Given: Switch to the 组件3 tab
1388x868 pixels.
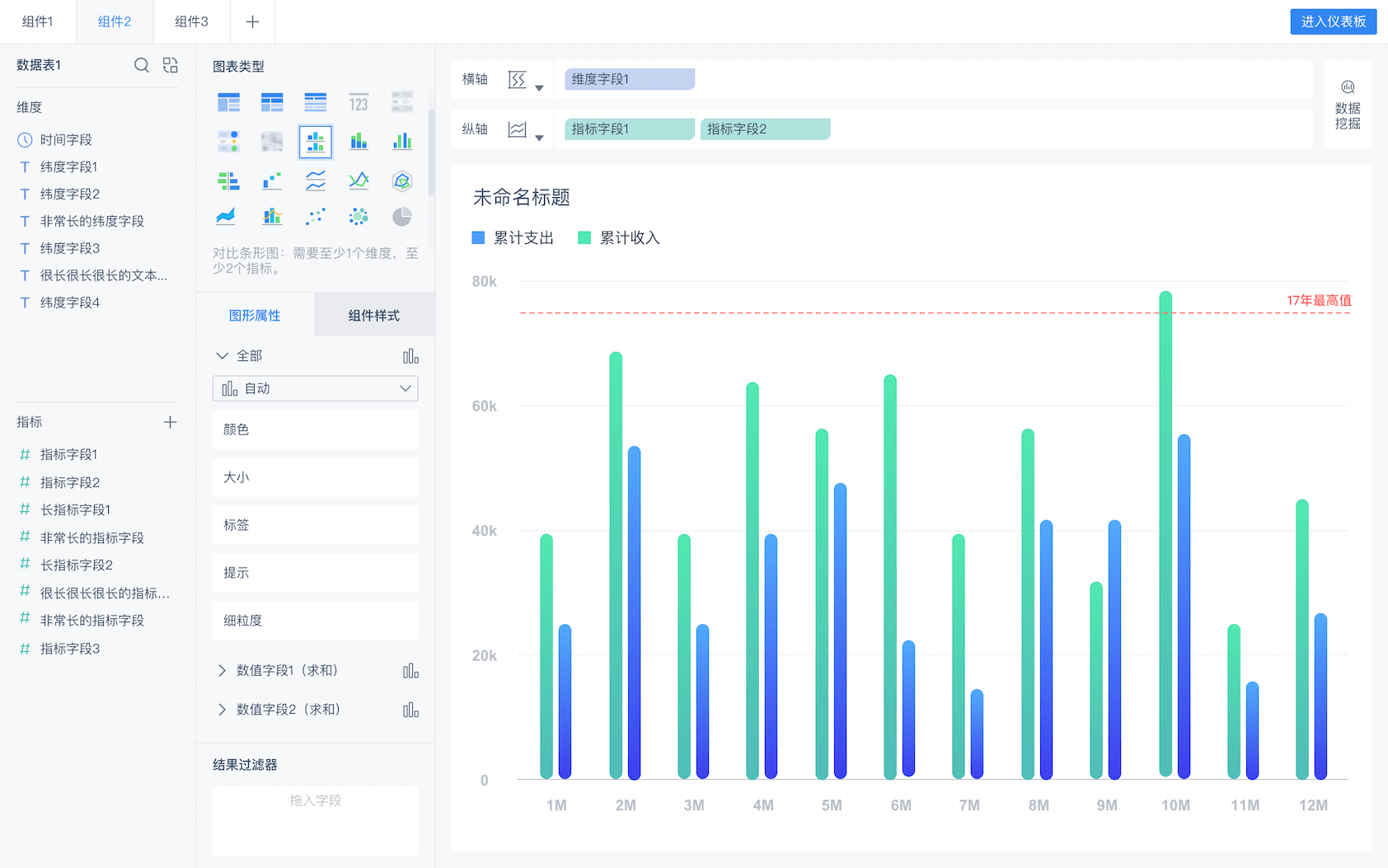Looking at the screenshot, I should (191, 21).
